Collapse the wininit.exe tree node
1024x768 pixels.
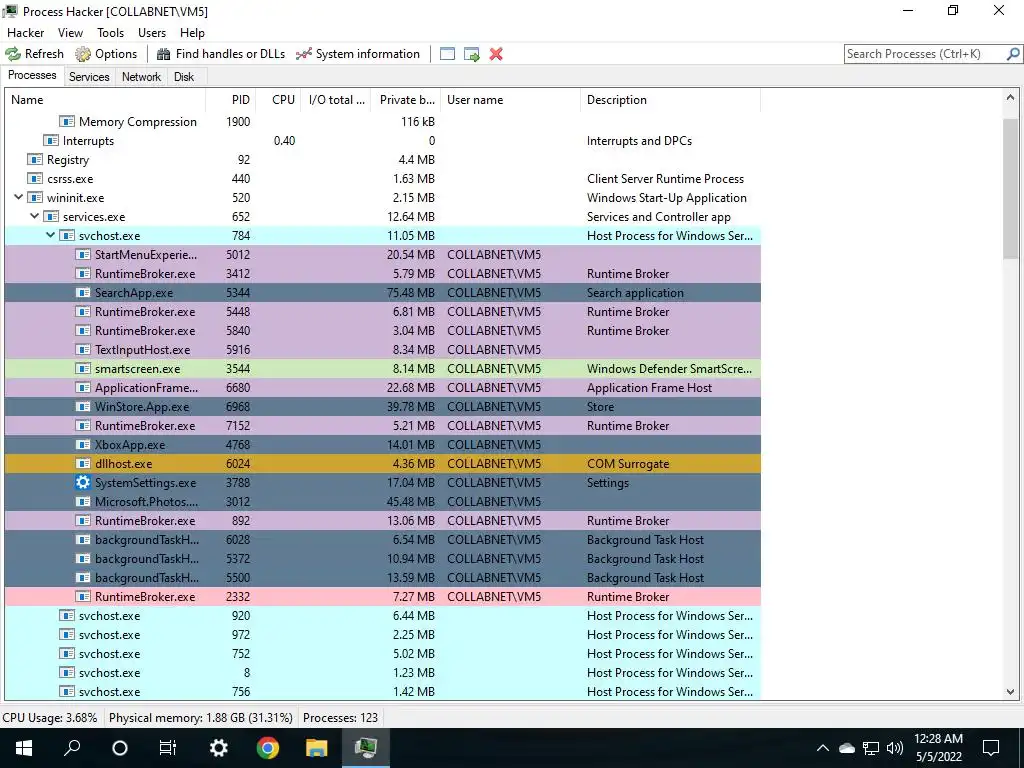[x=18, y=197]
